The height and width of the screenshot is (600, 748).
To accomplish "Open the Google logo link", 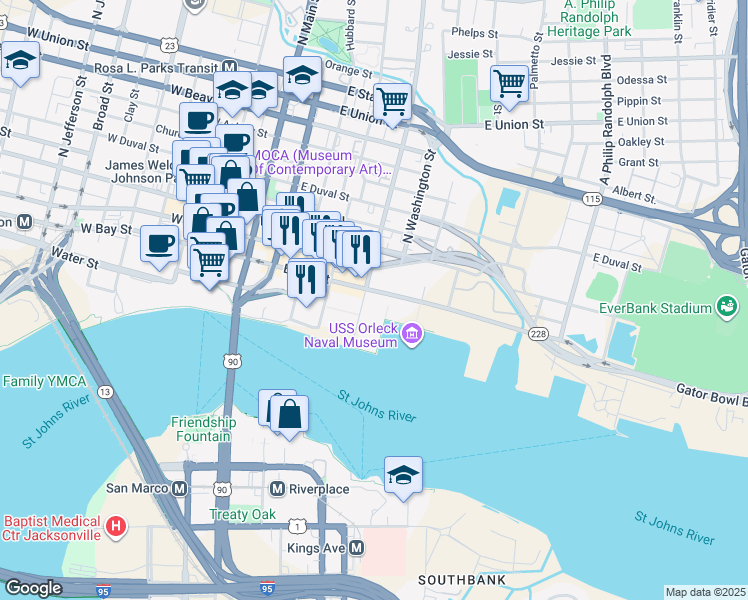I will tap(33, 588).
